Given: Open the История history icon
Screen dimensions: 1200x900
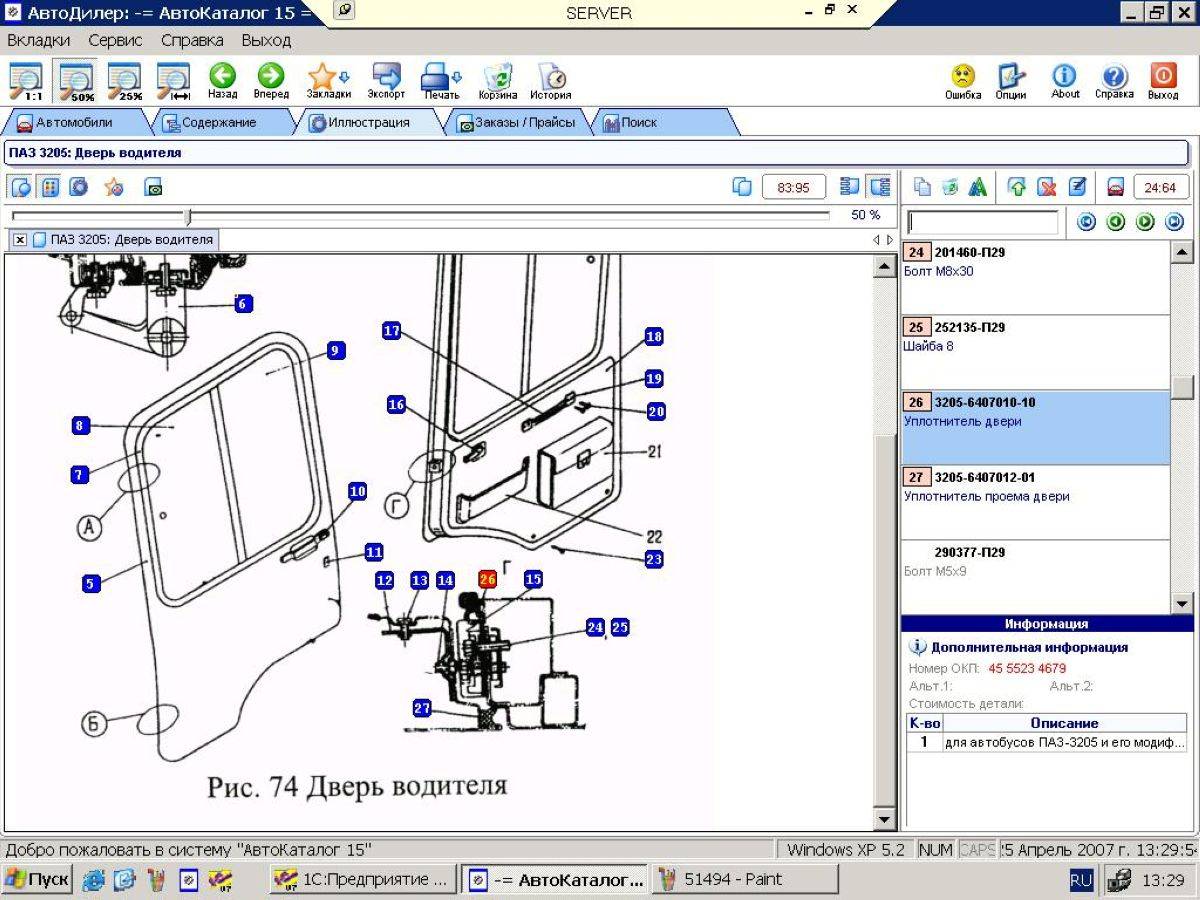Looking at the screenshot, I should pos(551,81).
